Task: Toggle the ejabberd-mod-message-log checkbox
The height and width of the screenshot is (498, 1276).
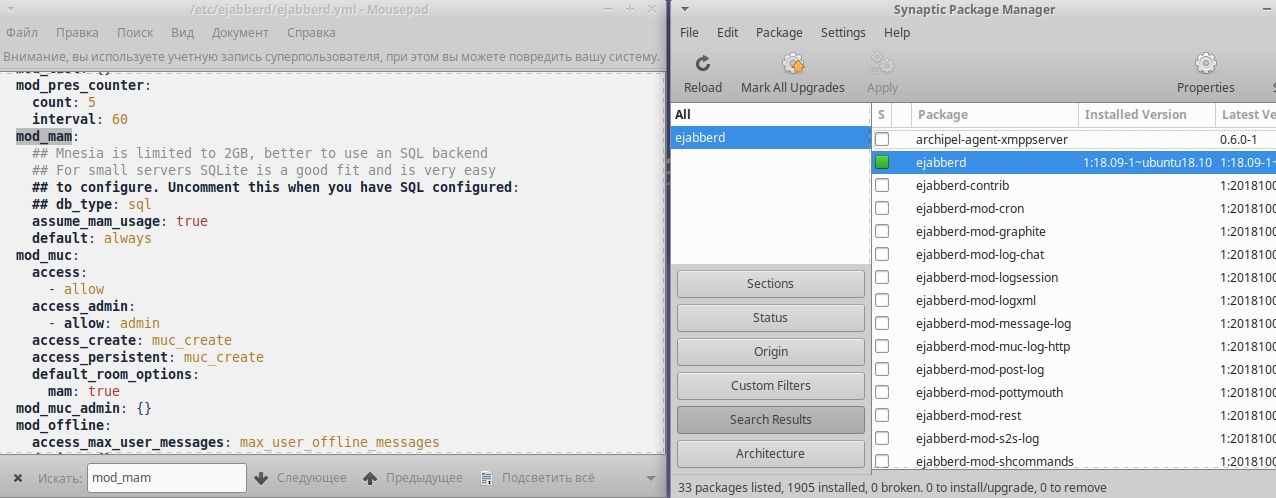Action: [x=882, y=323]
